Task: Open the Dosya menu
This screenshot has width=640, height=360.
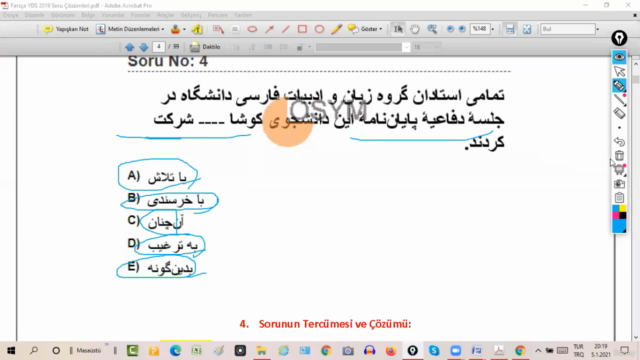Action: [11, 15]
